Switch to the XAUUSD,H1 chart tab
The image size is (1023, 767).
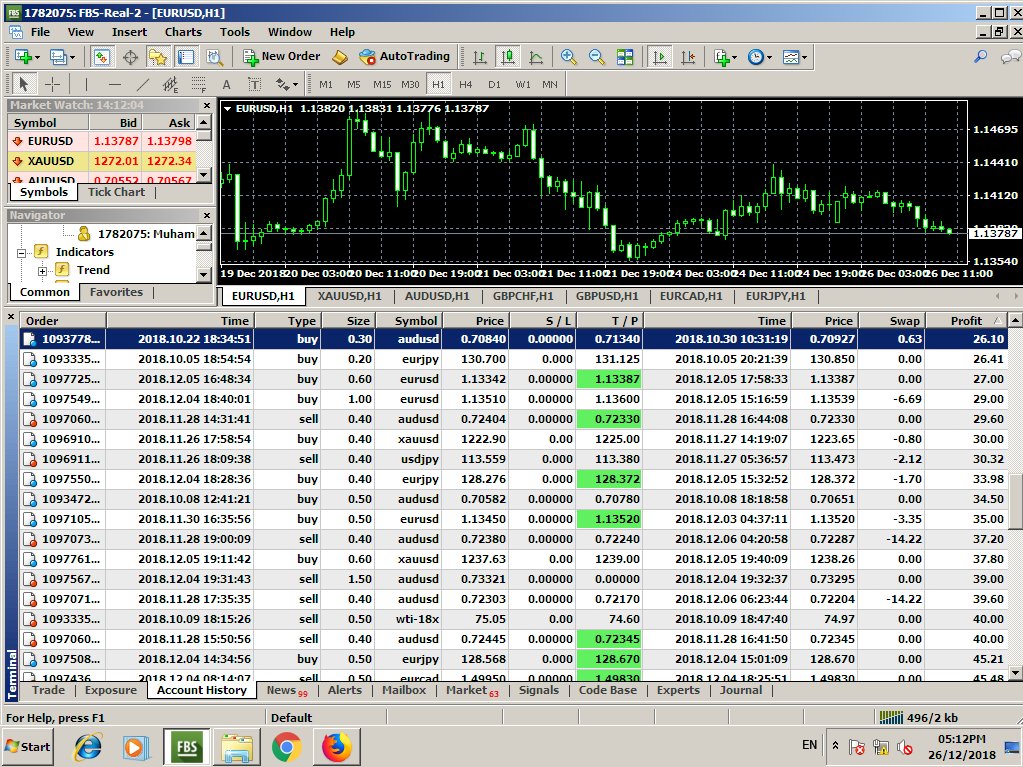click(350, 296)
